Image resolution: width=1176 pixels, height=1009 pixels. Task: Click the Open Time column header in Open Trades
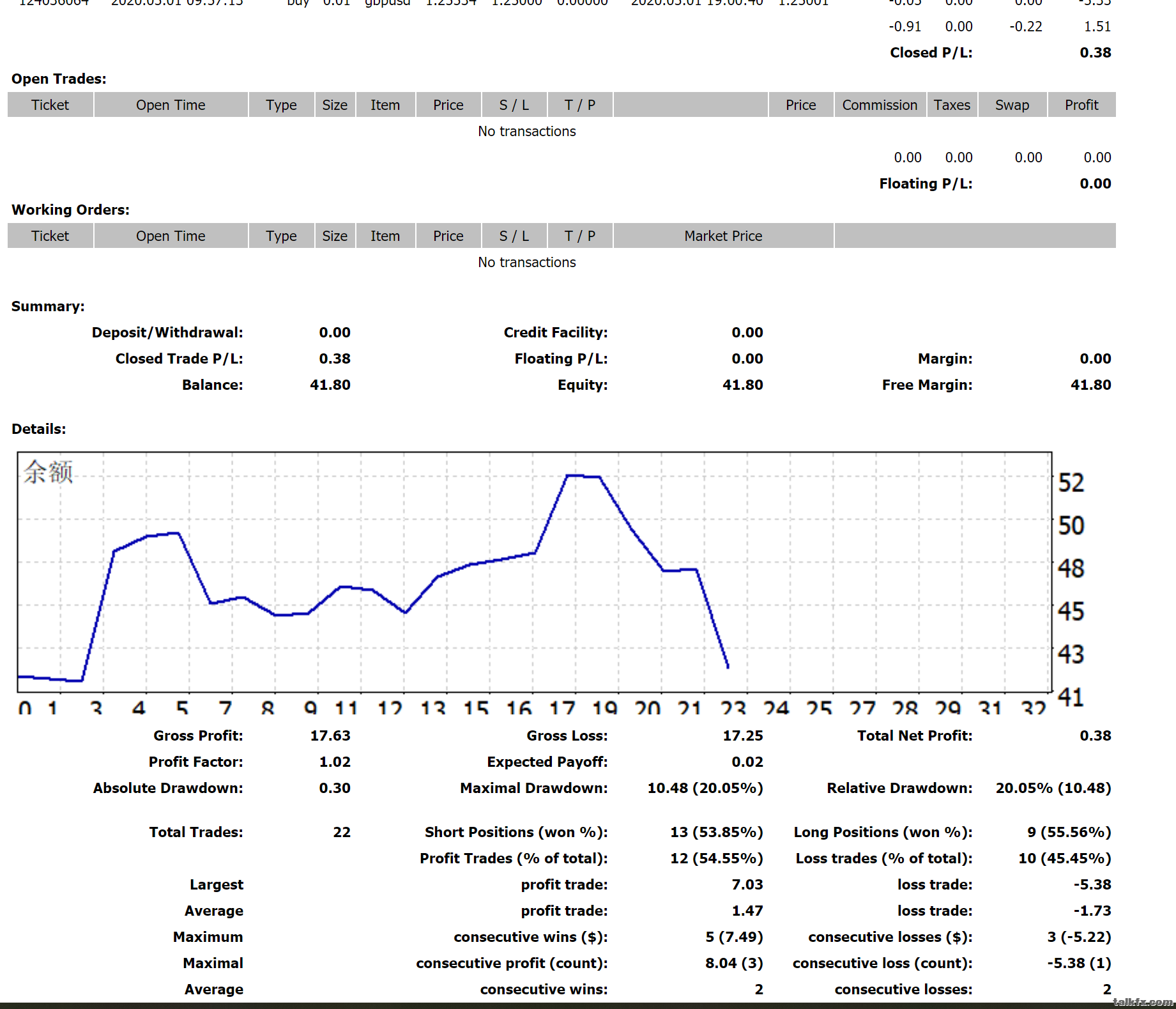pyautogui.click(x=171, y=105)
